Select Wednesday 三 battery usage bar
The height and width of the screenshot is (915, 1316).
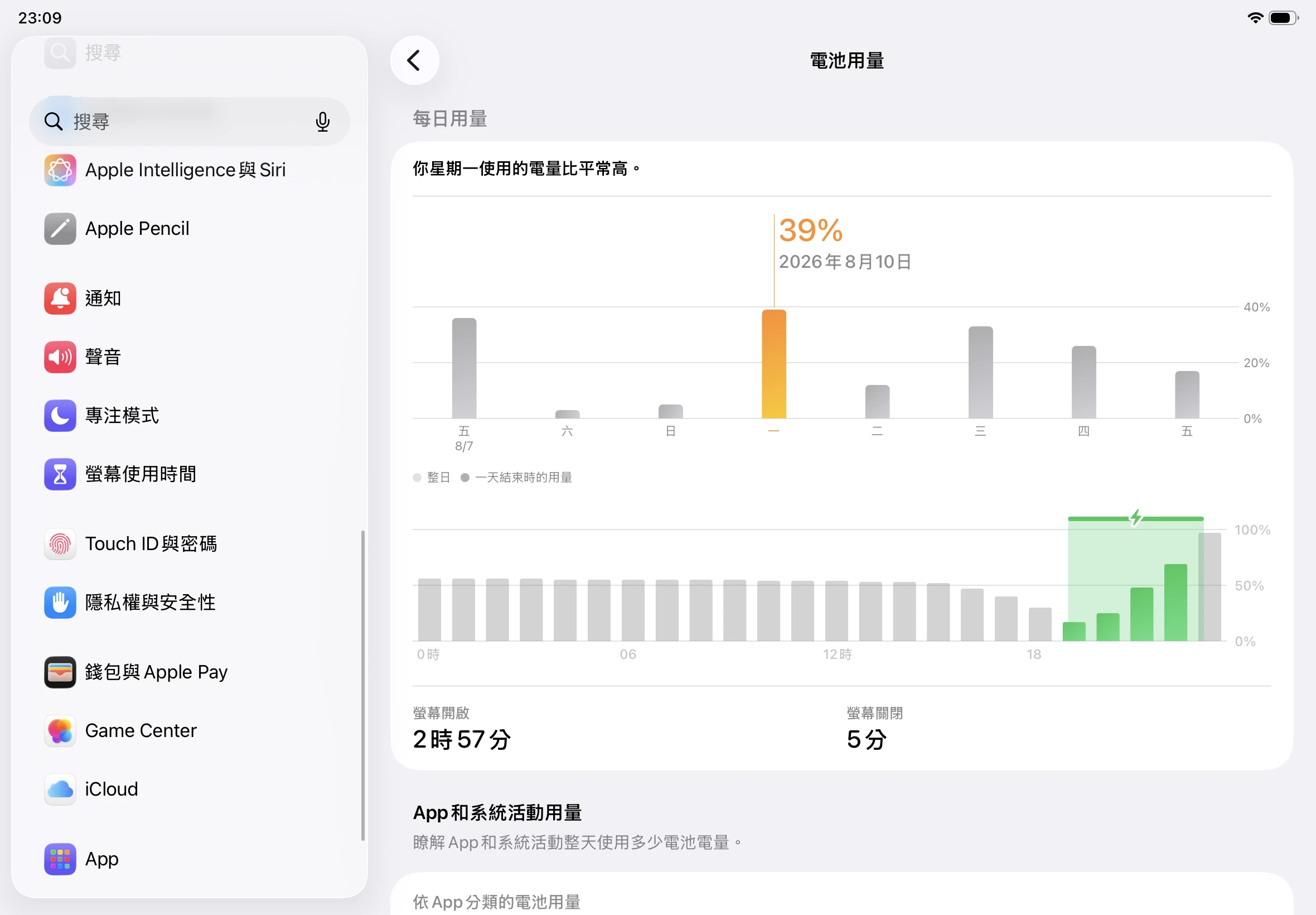coord(980,373)
